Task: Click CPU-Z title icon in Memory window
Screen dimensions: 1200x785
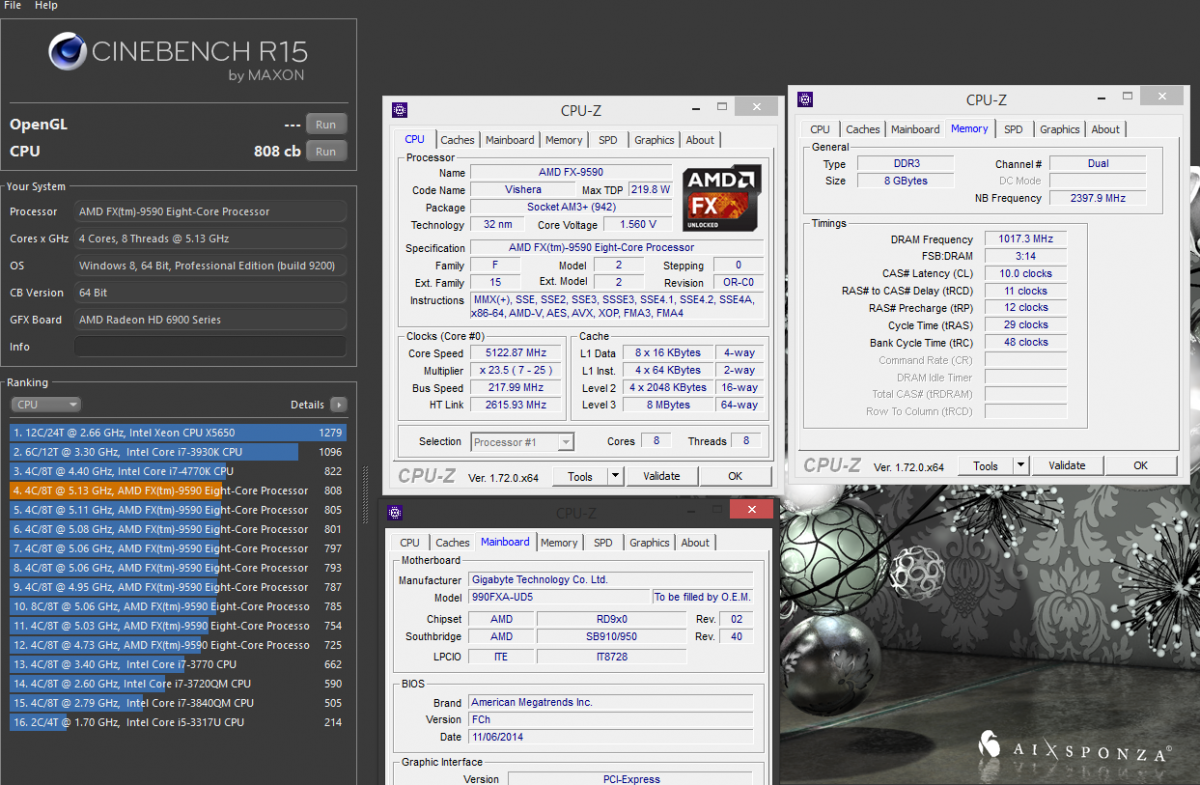Action: point(805,99)
